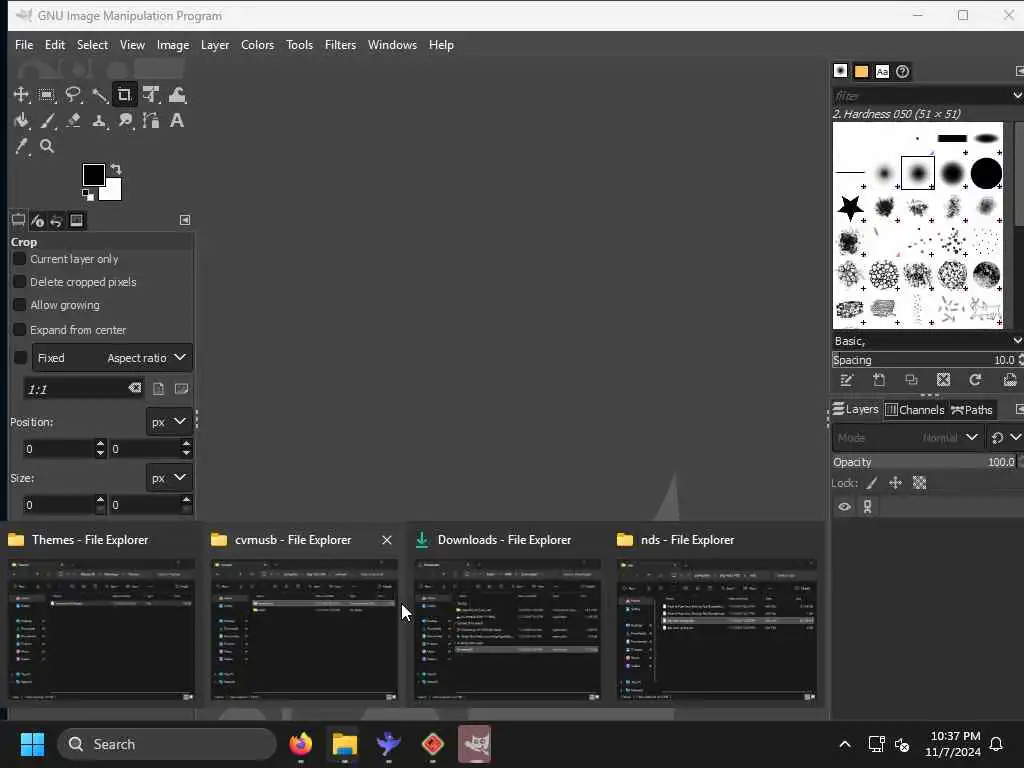Switch to the Patterns tab icon
Screen dimensions: 1024x768
pyautogui.click(x=861, y=71)
